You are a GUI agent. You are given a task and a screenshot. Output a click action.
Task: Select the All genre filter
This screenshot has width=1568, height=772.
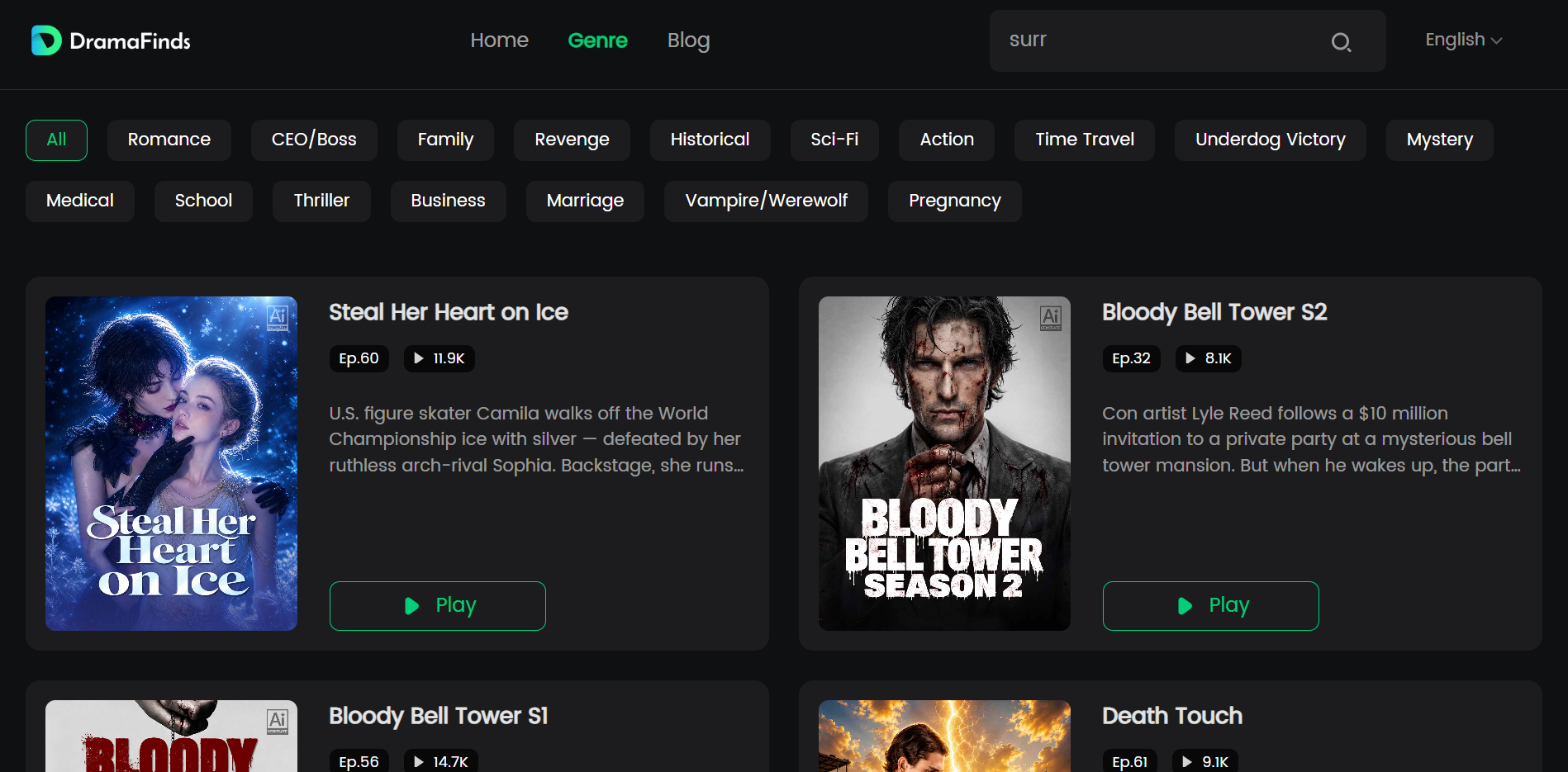(x=56, y=140)
